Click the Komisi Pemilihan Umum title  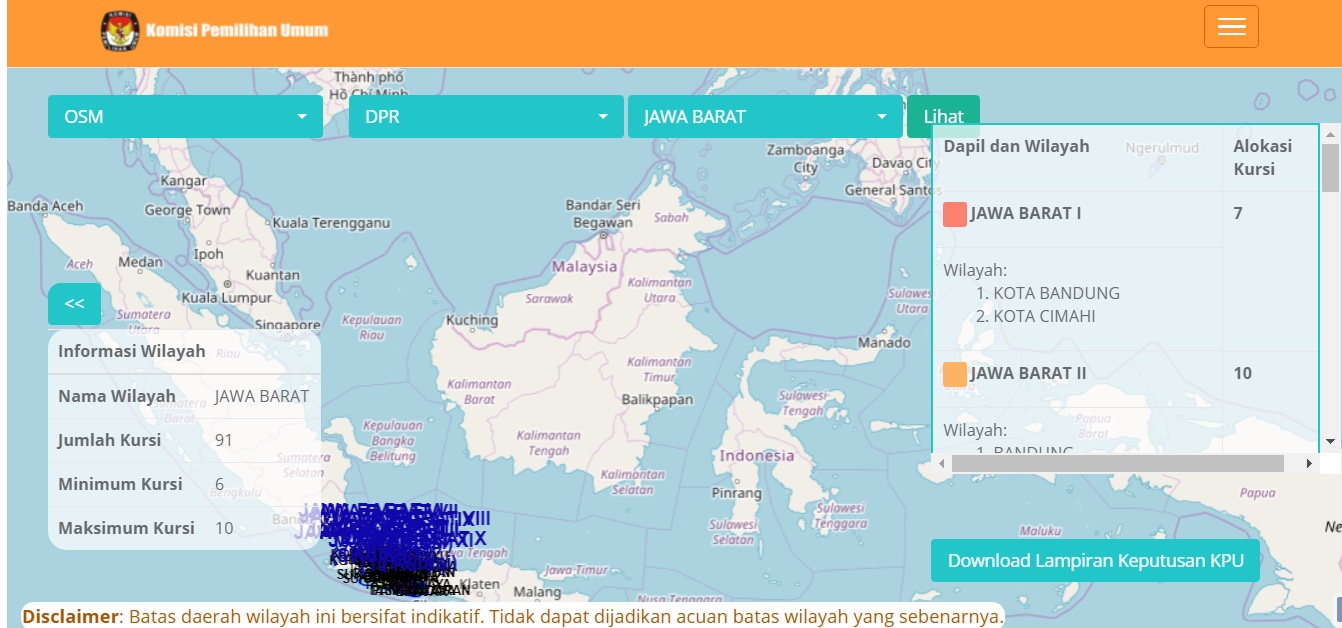click(237, 30)
